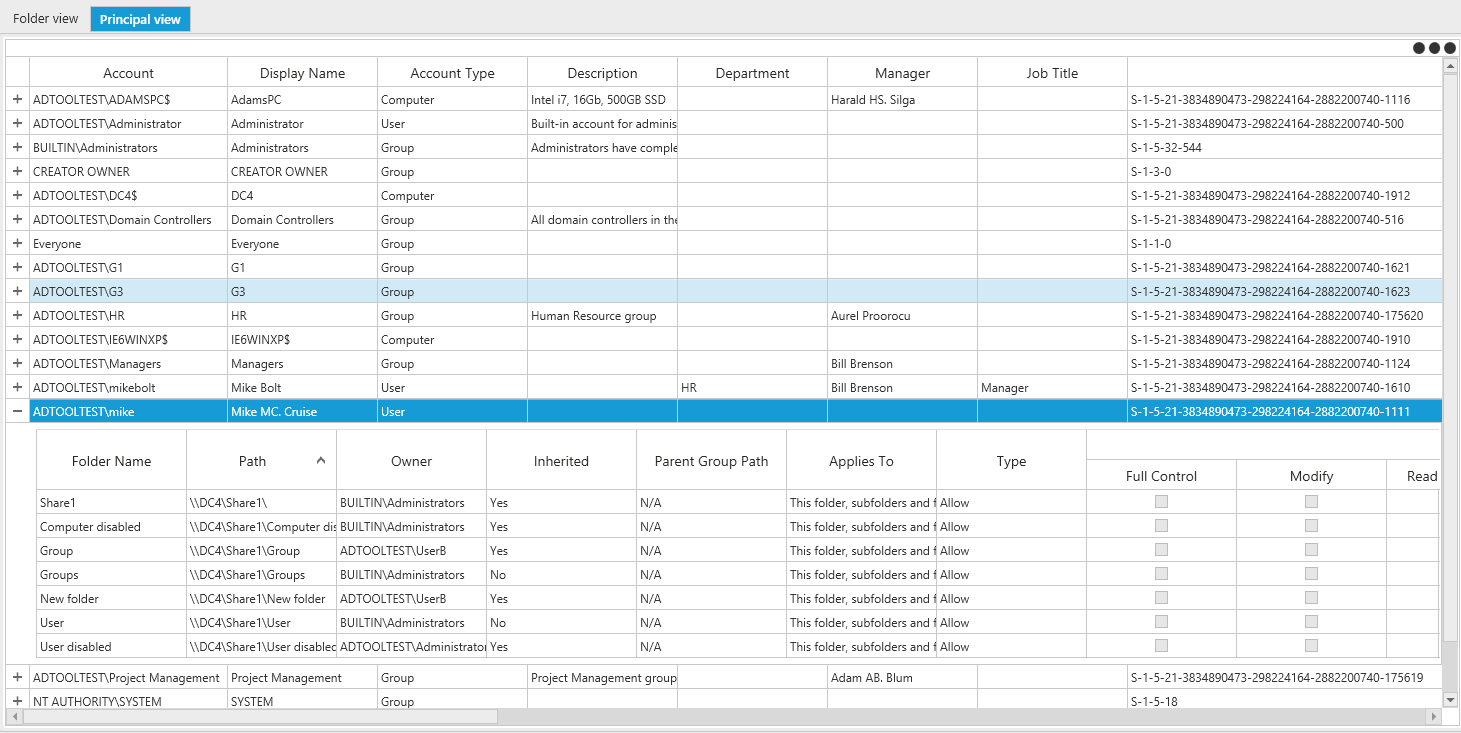This screenshot has width=1461, height=733.
Task: Expand the ADTOOLTEST\IE6WINXP$ row
Action: tap(17, 340)
